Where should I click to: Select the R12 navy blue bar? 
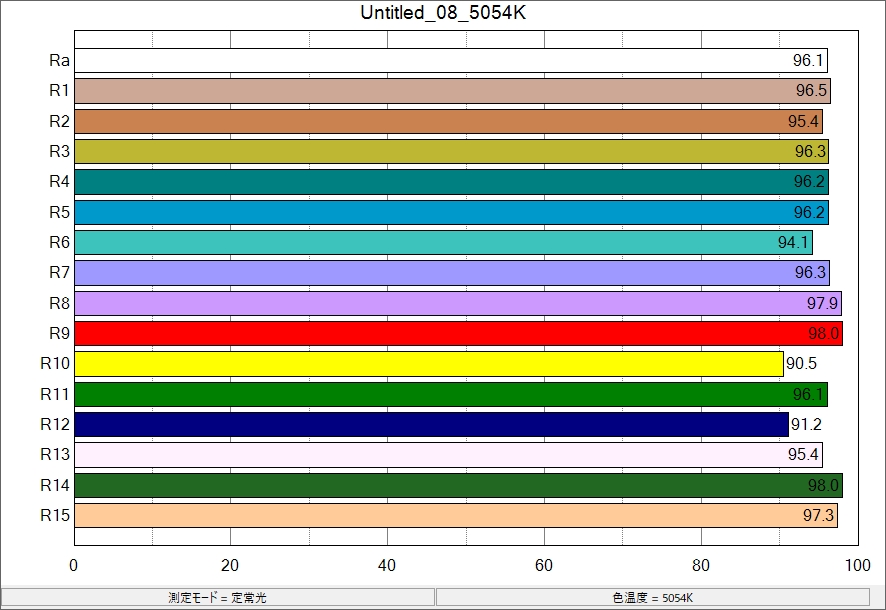point(432,424)
